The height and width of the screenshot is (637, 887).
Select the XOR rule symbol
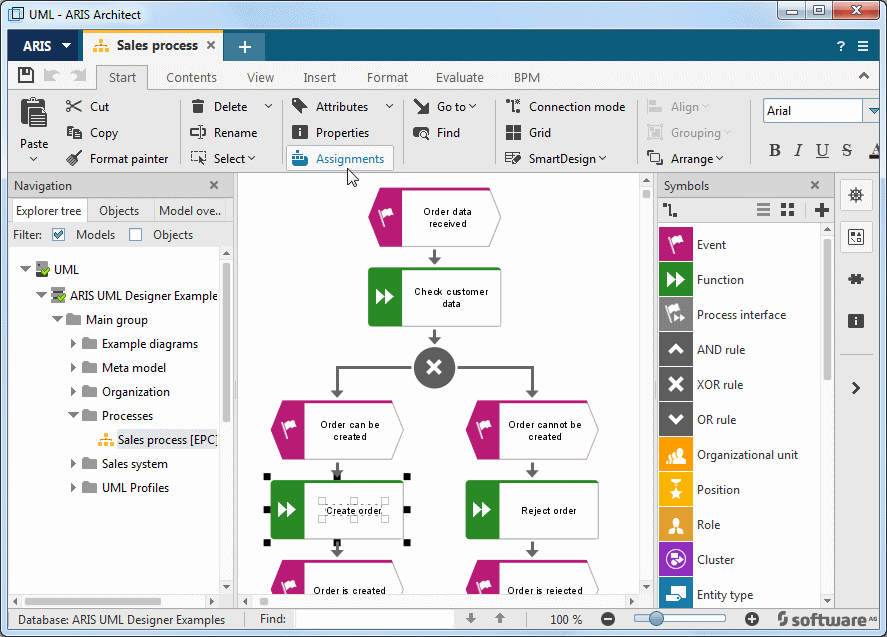675,385
